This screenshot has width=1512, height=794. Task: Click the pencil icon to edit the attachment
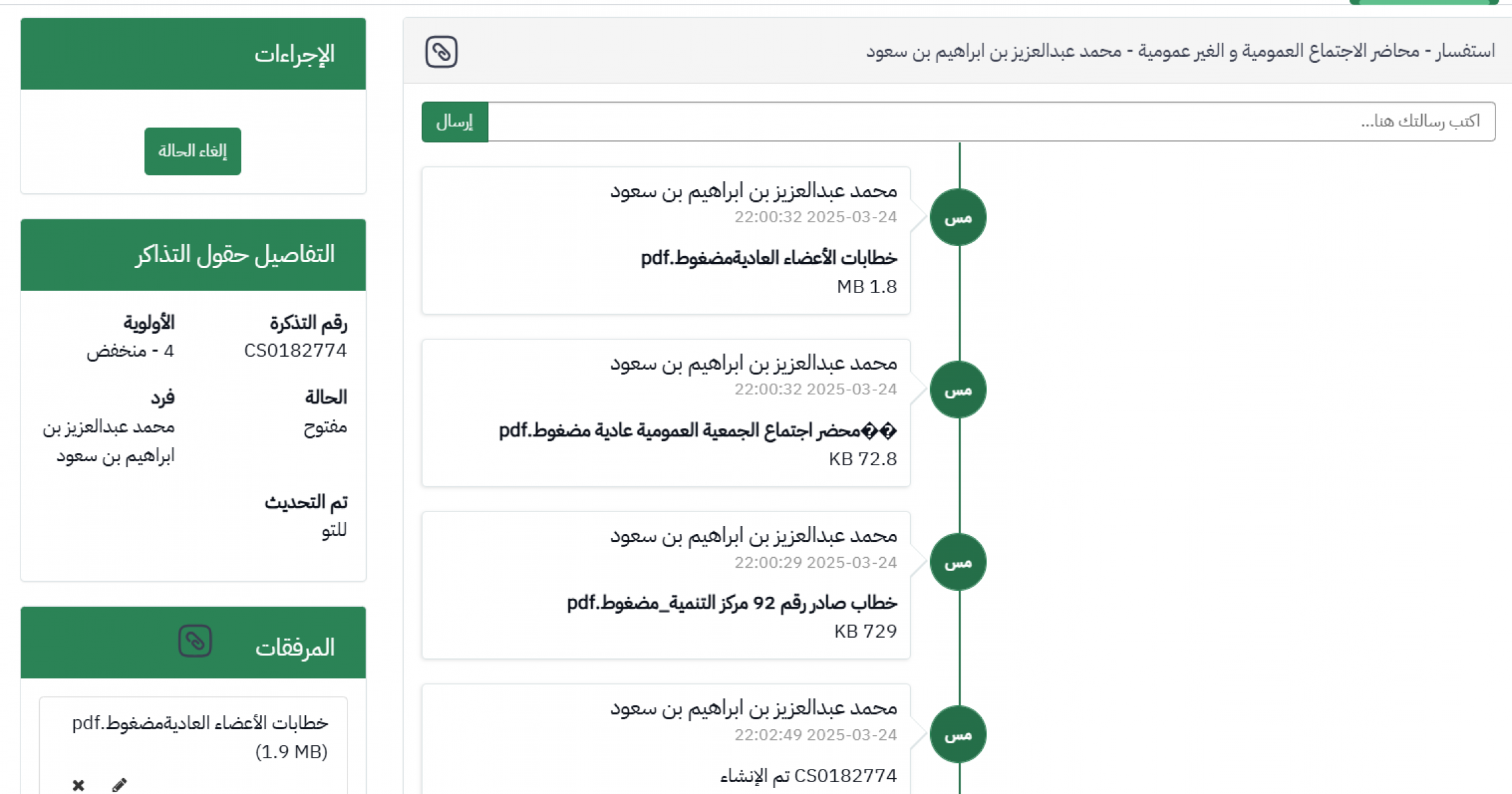coord(119,785)
